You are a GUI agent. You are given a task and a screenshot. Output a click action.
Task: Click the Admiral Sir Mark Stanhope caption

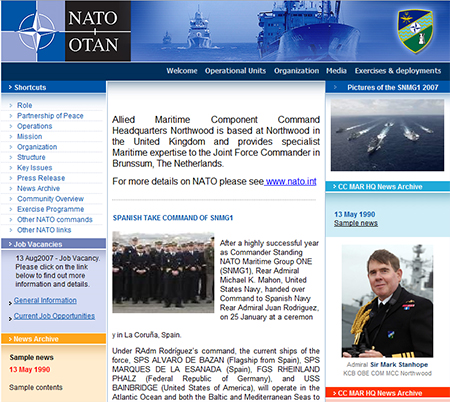pyautogui.click(x=387, y=365)
